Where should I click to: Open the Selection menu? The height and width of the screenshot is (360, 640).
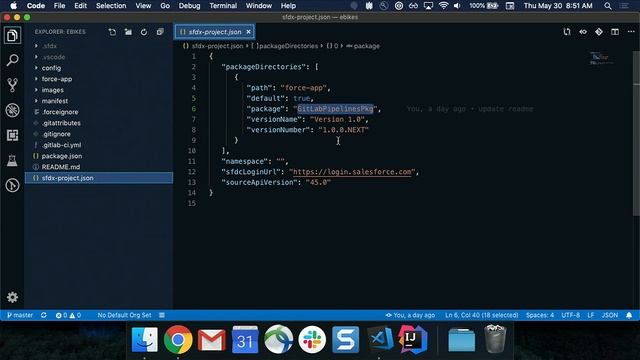pos(111,6)
